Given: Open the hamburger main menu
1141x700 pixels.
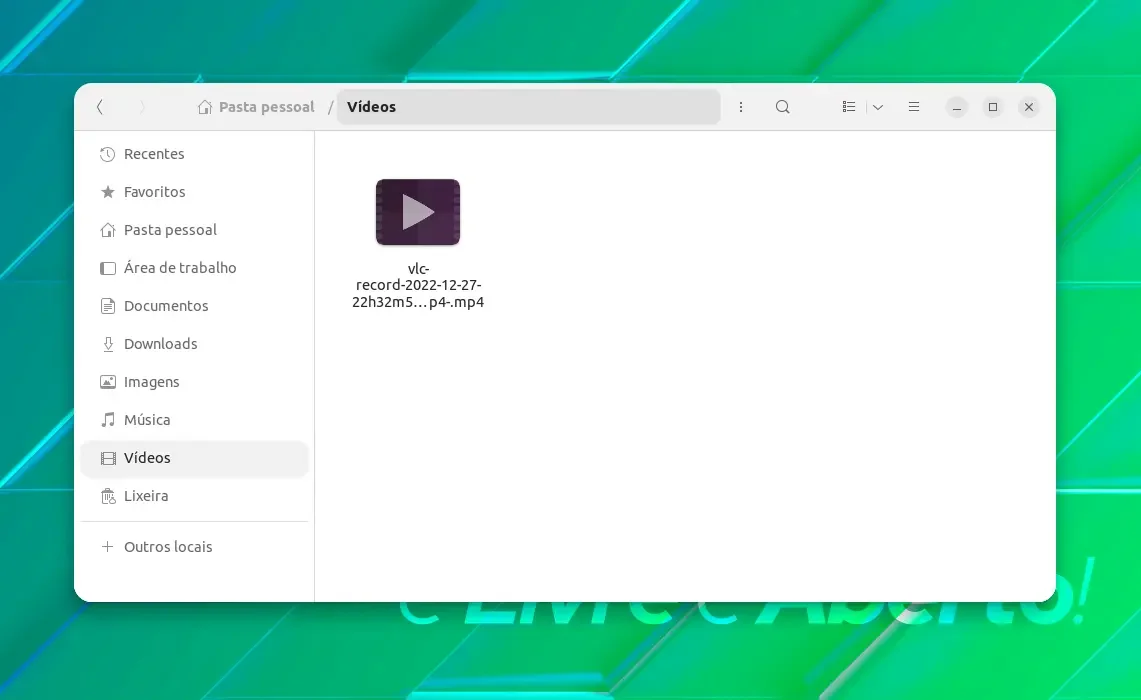Looking at the screenshot, I should click(x=914, y=107).
